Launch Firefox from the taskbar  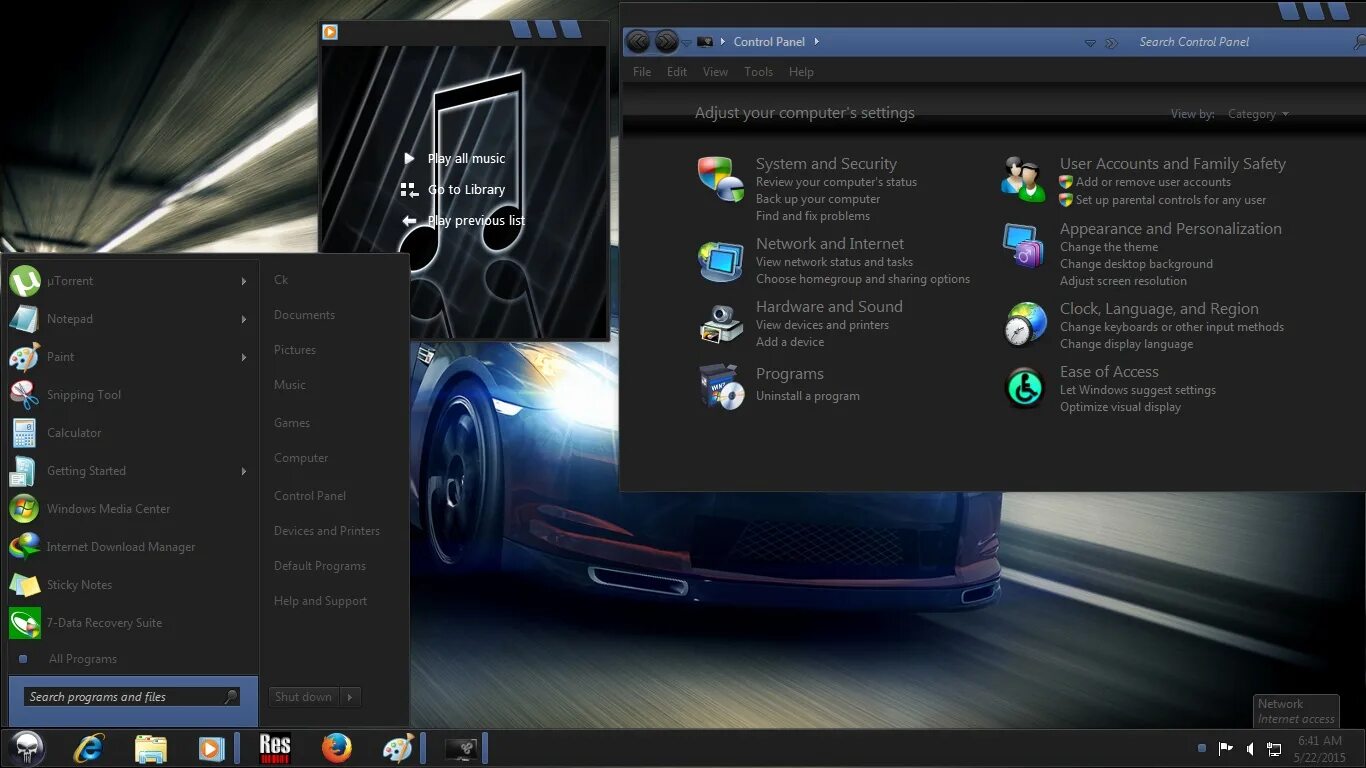[337, 748]
